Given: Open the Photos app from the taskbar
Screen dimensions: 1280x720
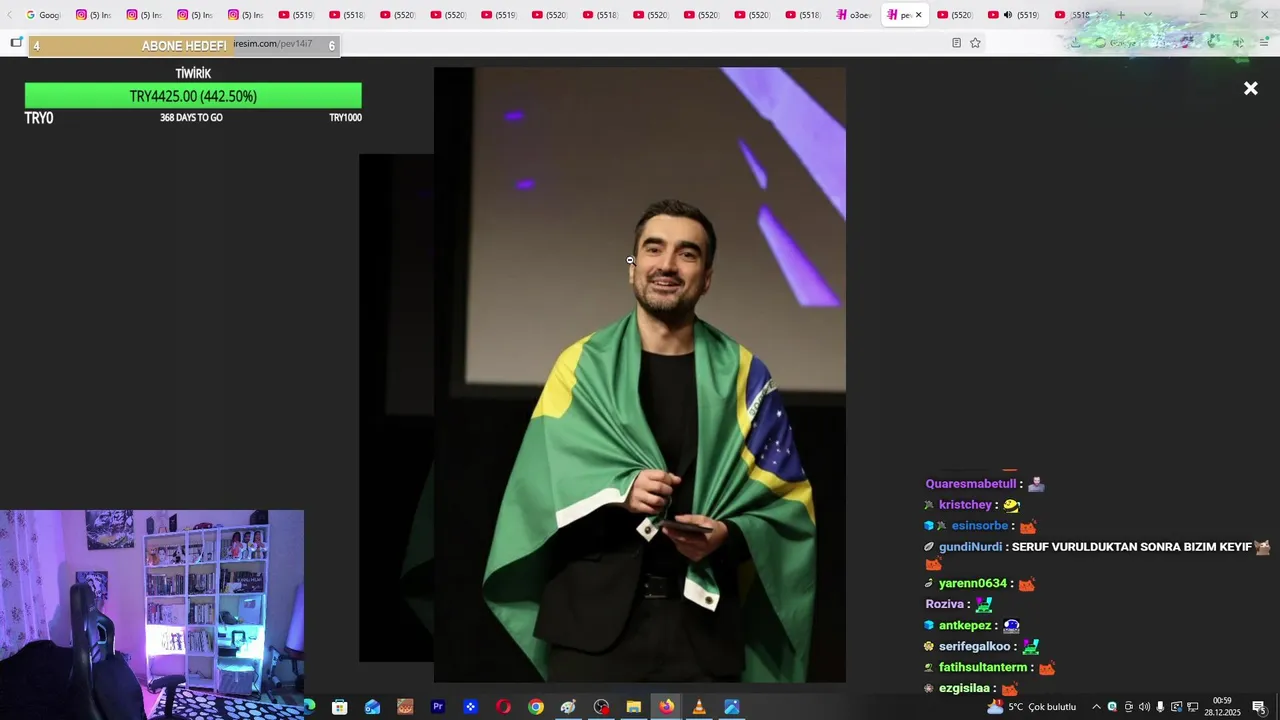Looking at the screenshot, I should click(732, 707).
